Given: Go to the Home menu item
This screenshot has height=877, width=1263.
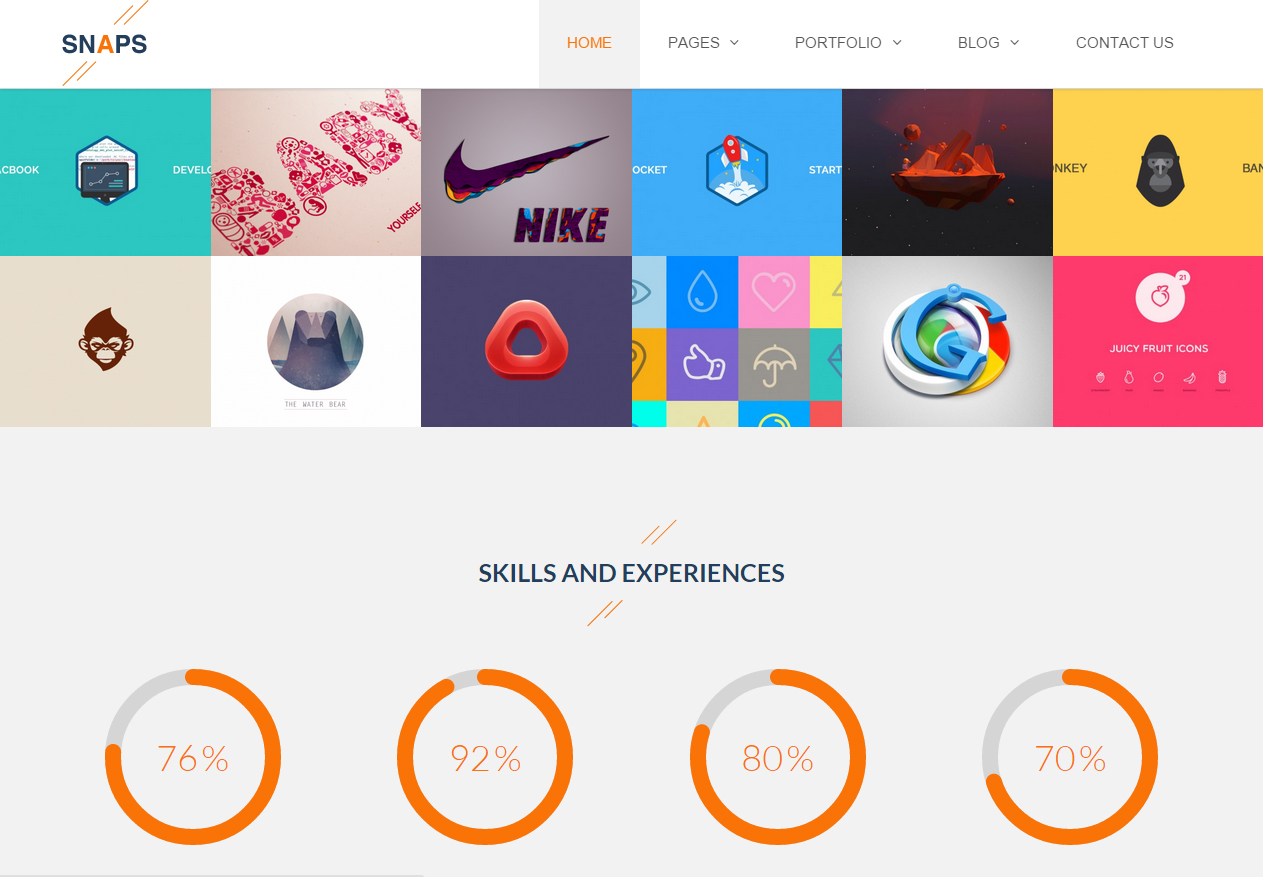Looking at the screenshot, I should click(x=589, y=43).
